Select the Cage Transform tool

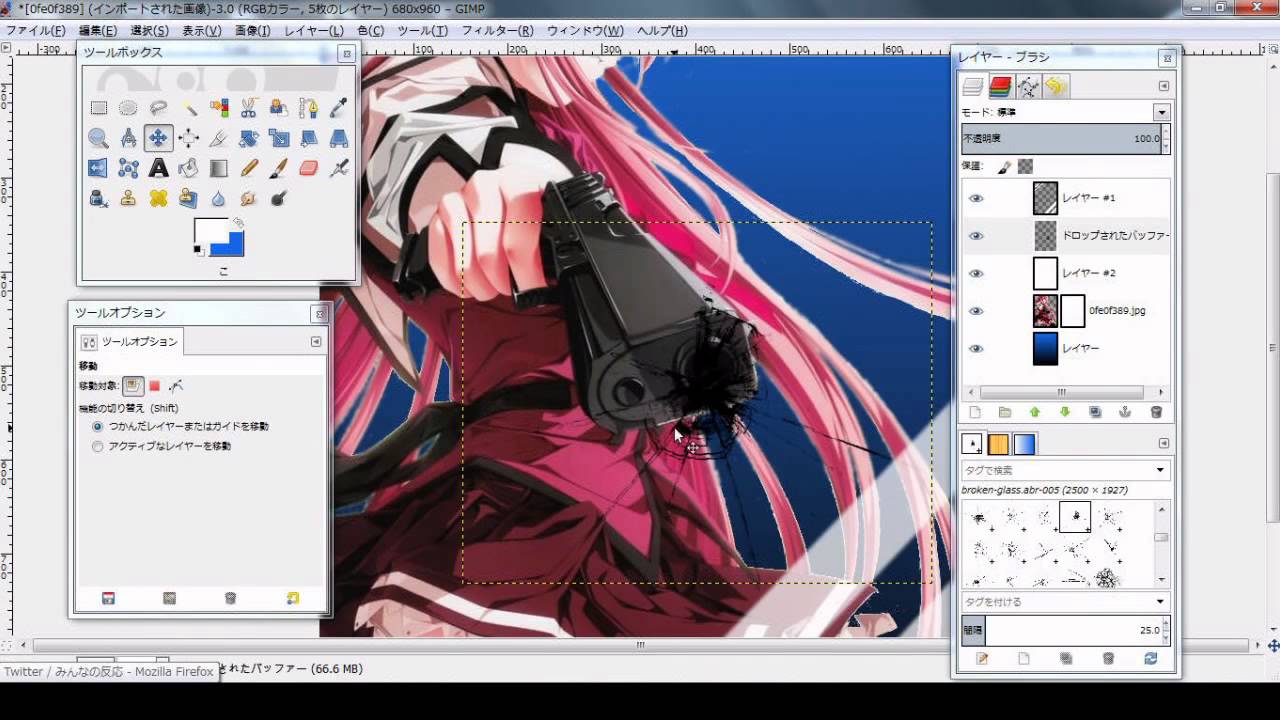(128, 168)
